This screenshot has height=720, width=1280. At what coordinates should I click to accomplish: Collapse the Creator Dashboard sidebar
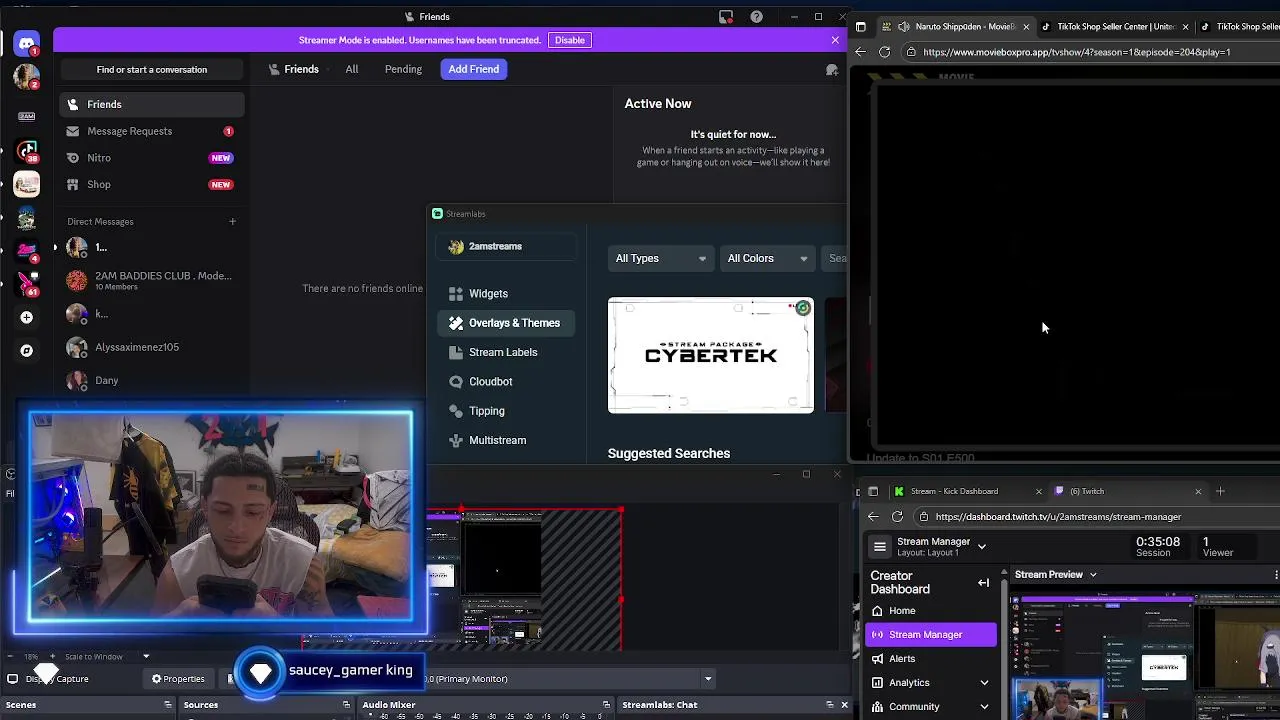pyautogui.click(x=984, y=583)
